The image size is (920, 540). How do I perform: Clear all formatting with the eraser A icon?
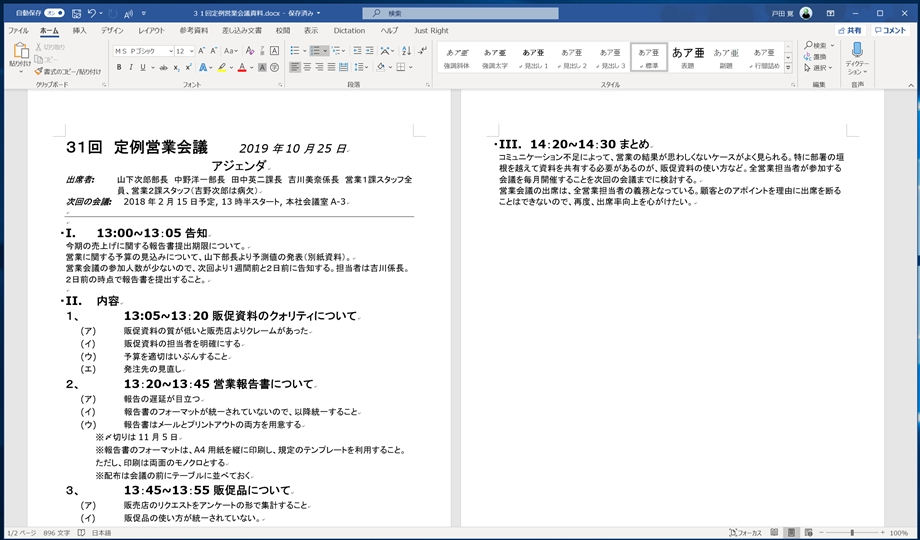pos(250,51)
